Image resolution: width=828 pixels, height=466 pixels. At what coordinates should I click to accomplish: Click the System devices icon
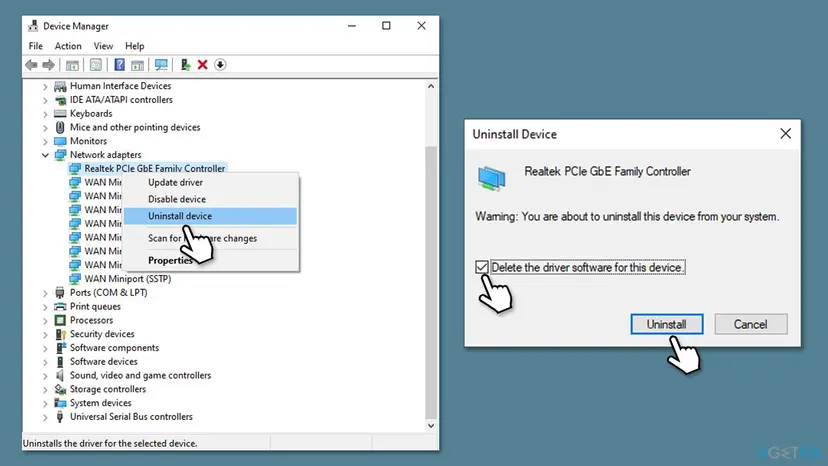[x=60, y=403]
